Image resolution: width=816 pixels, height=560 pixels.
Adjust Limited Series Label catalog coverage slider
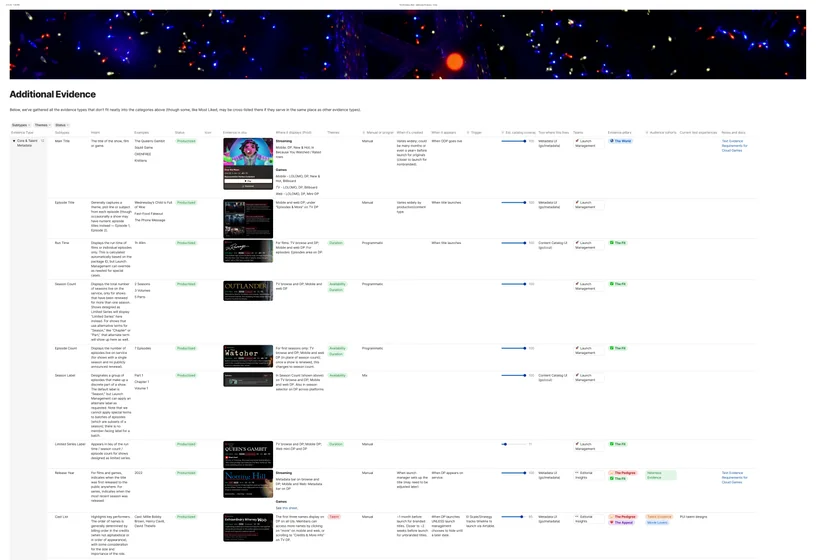tap(505, 444)
